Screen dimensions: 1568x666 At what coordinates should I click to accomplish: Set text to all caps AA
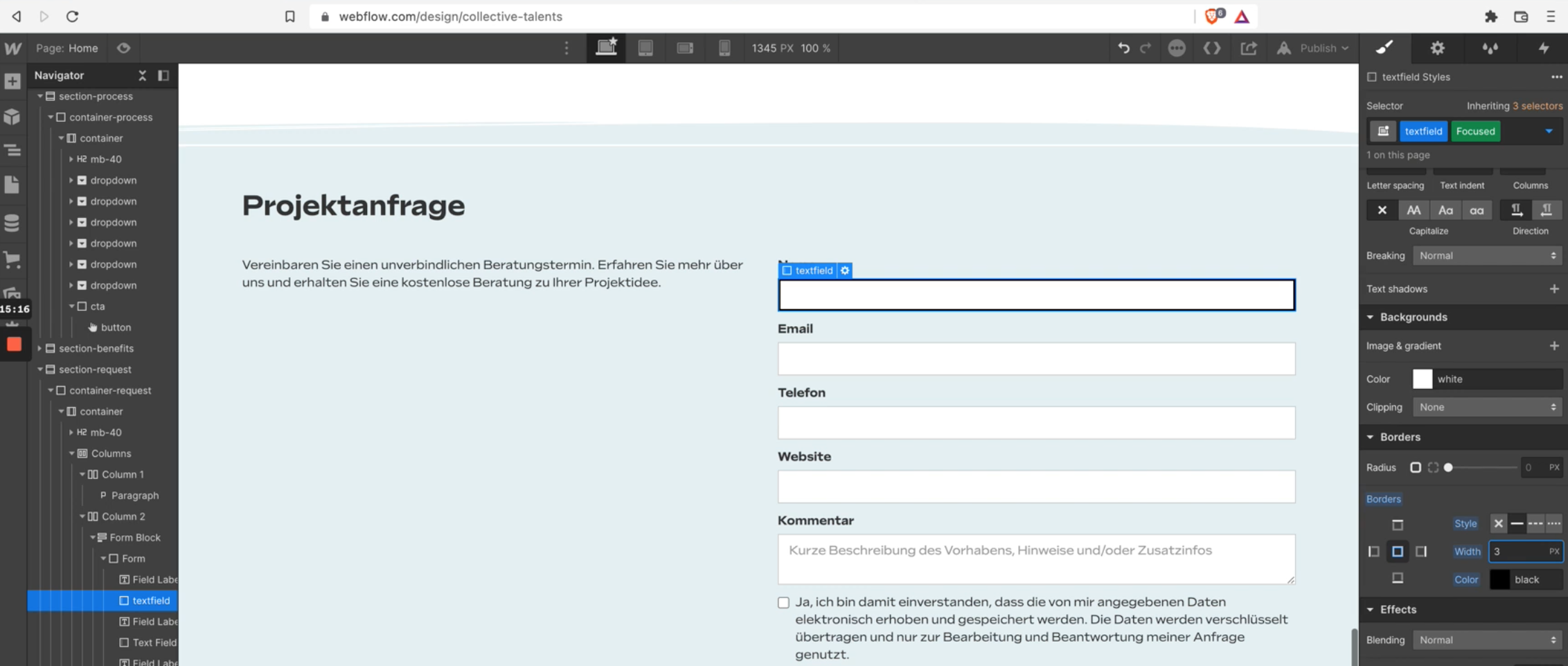click(x=1414, y=210)
